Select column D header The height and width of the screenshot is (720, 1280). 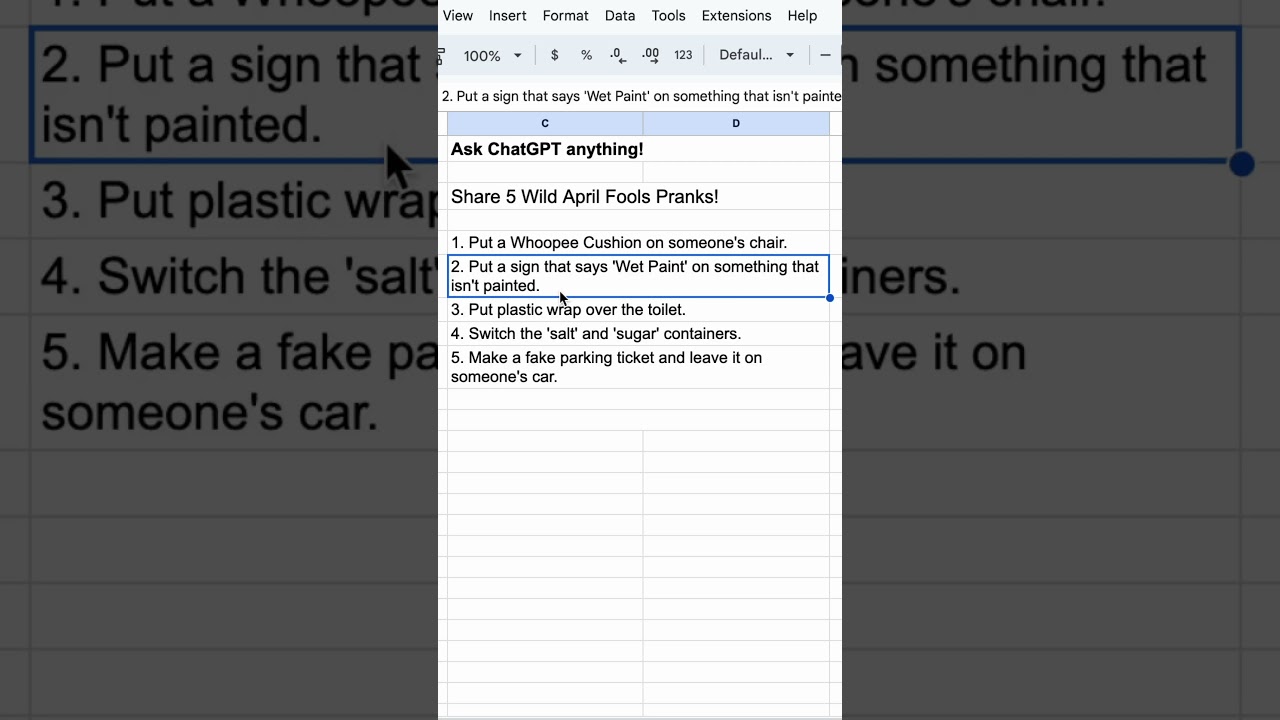click(736, 124)
